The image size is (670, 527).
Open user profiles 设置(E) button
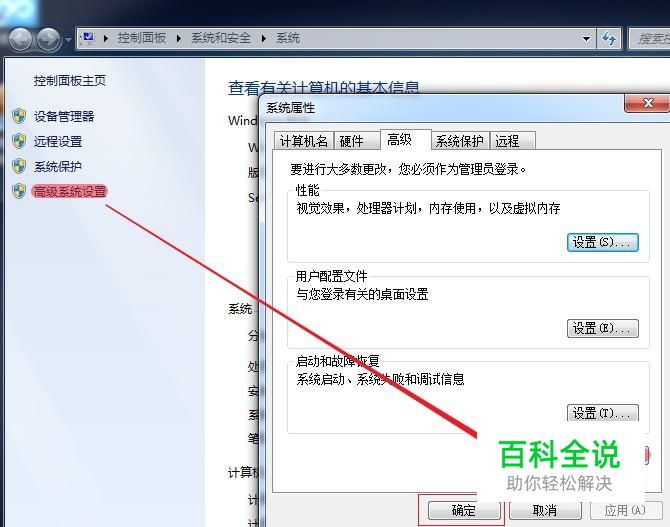tap(603, 328)
